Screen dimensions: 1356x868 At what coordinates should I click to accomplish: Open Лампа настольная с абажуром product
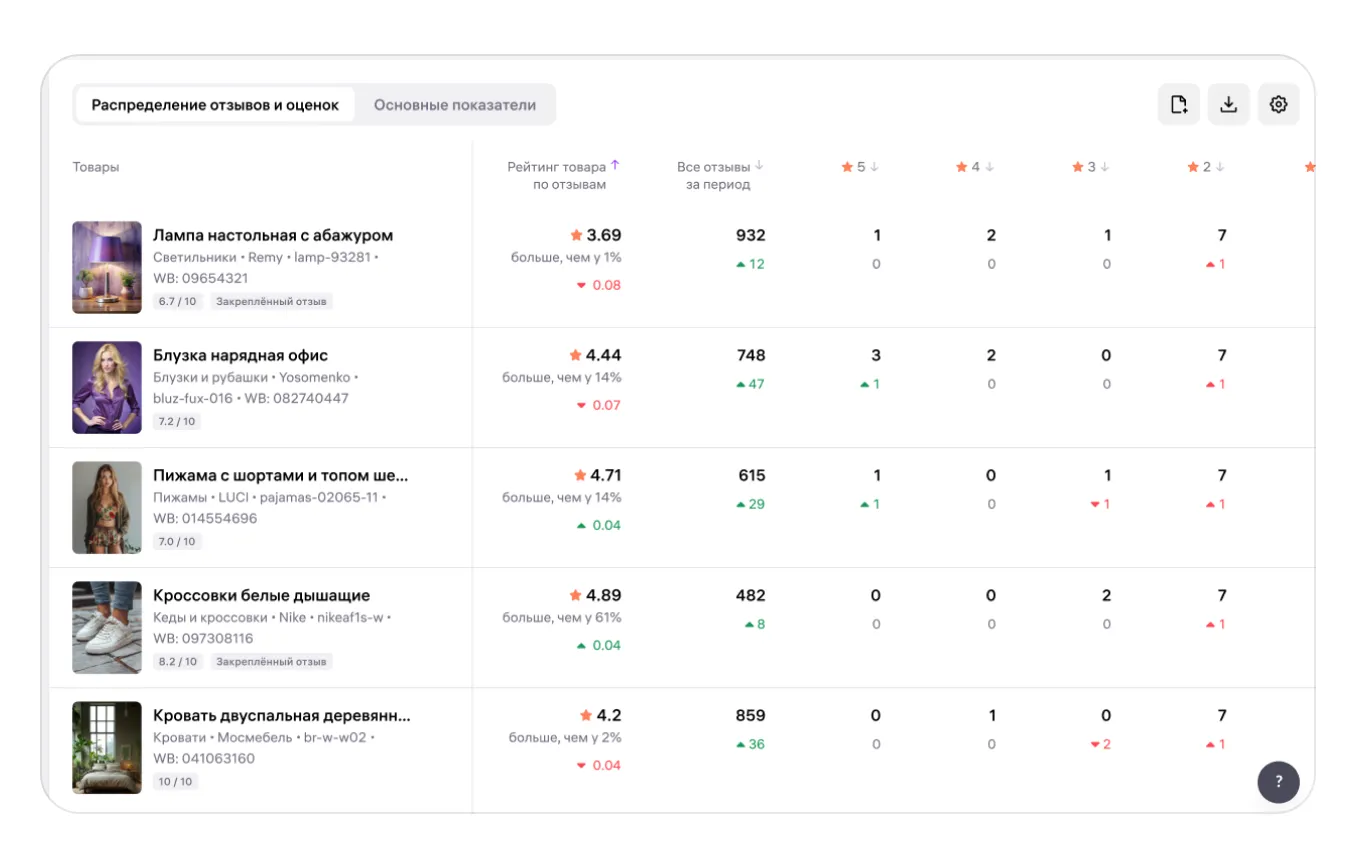point(272,236)
